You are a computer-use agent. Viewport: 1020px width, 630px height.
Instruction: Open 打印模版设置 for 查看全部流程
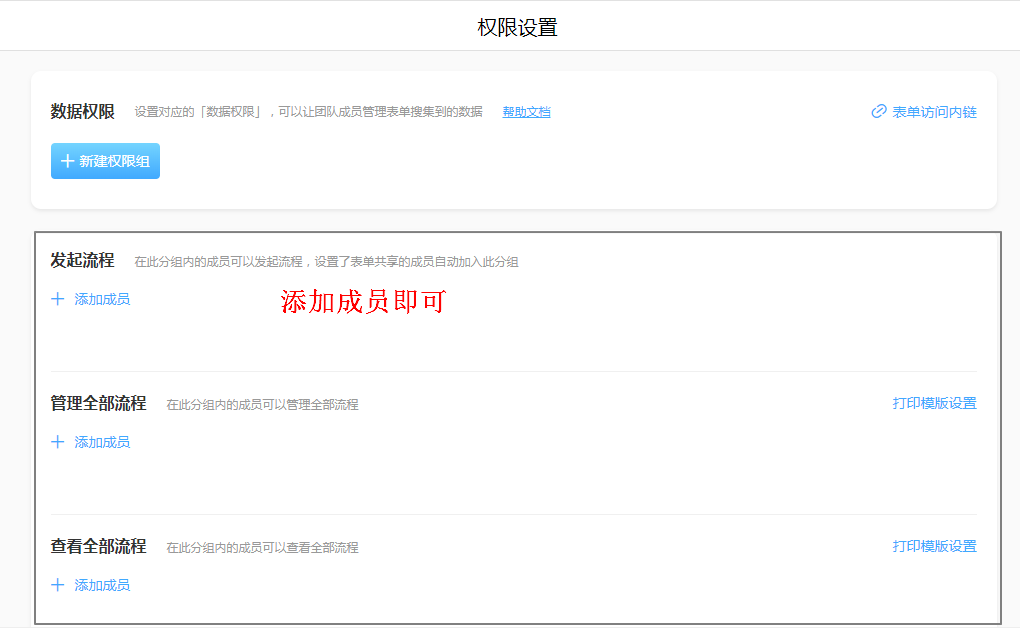click(934, 546)
